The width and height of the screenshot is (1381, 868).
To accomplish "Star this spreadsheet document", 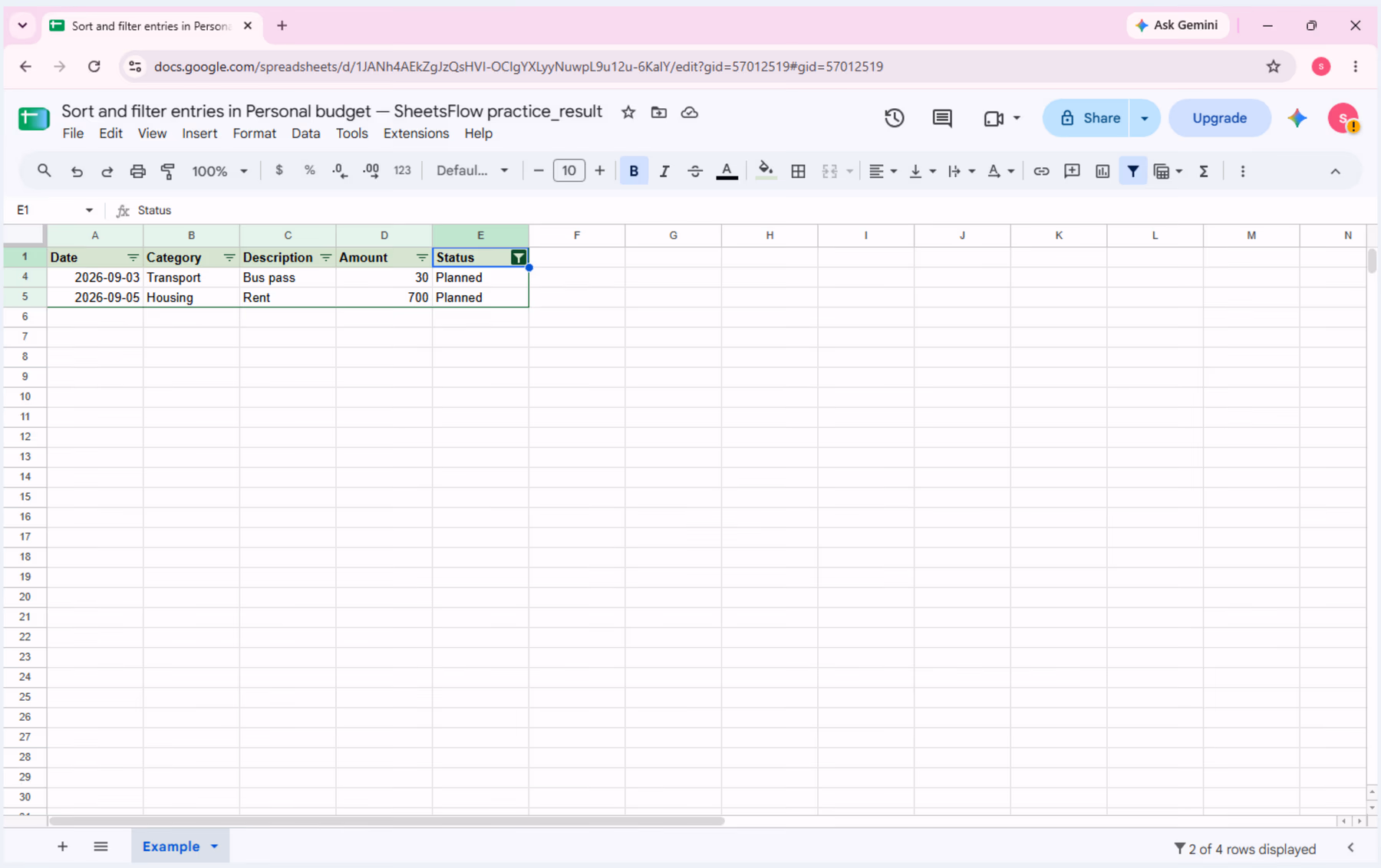I will (628, 113).
